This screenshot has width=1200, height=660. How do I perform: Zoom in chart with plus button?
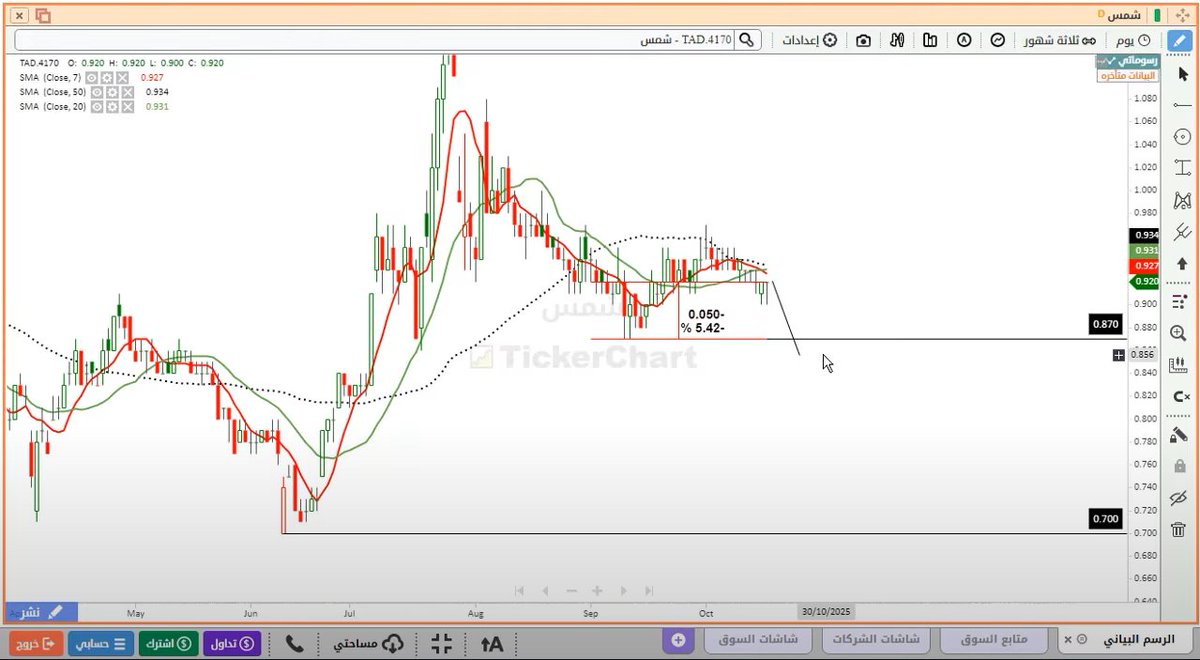597,591
